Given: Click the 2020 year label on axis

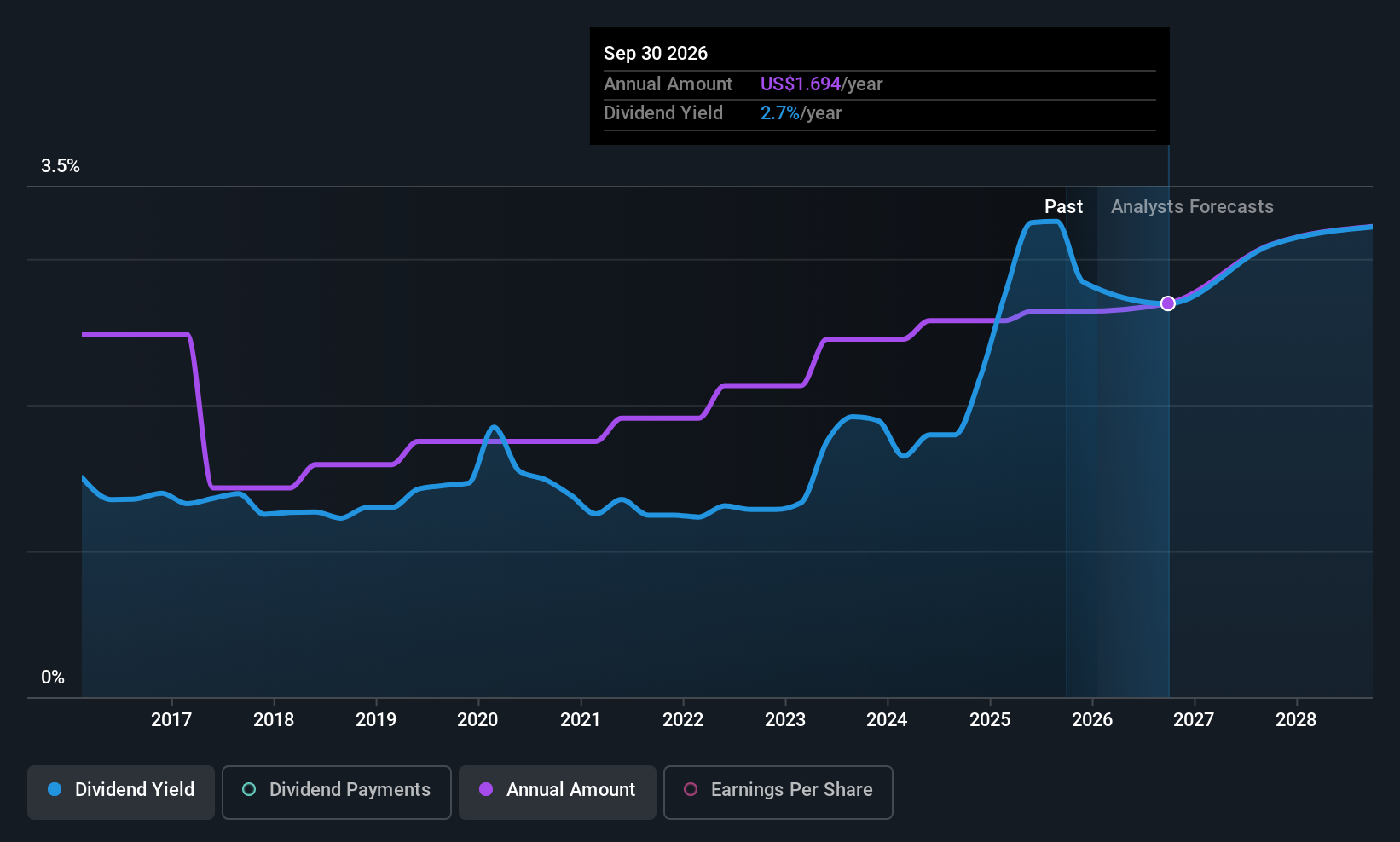Looking at the screenshot, I should (x=477, y=720).
